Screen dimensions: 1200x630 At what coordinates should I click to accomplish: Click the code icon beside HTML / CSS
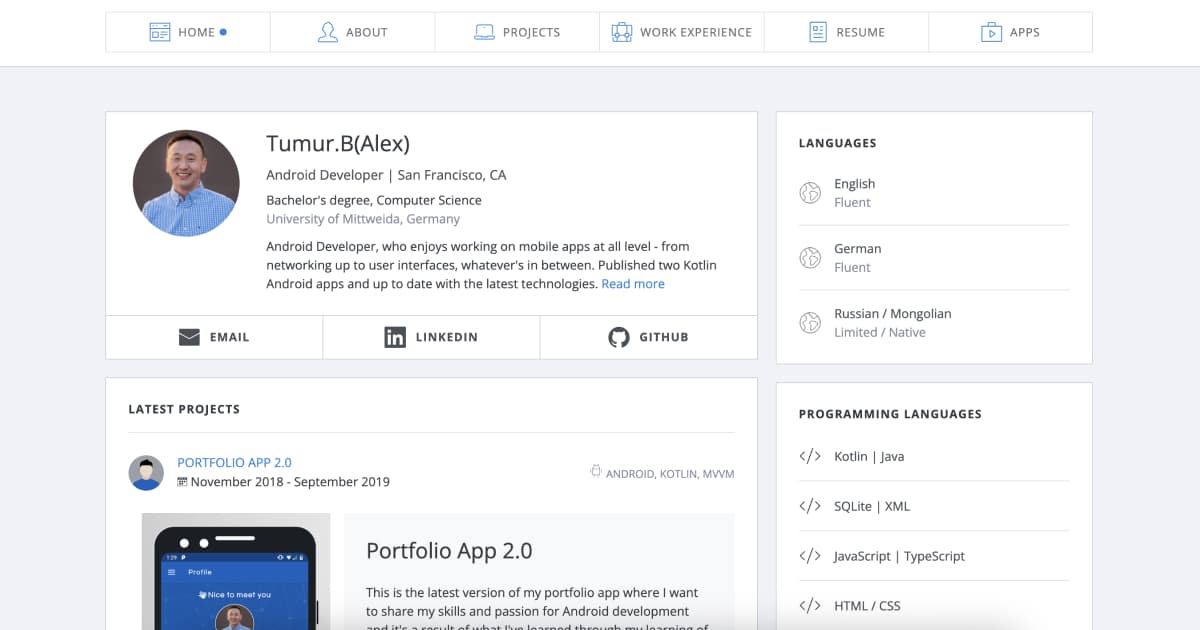click(809, 606)
